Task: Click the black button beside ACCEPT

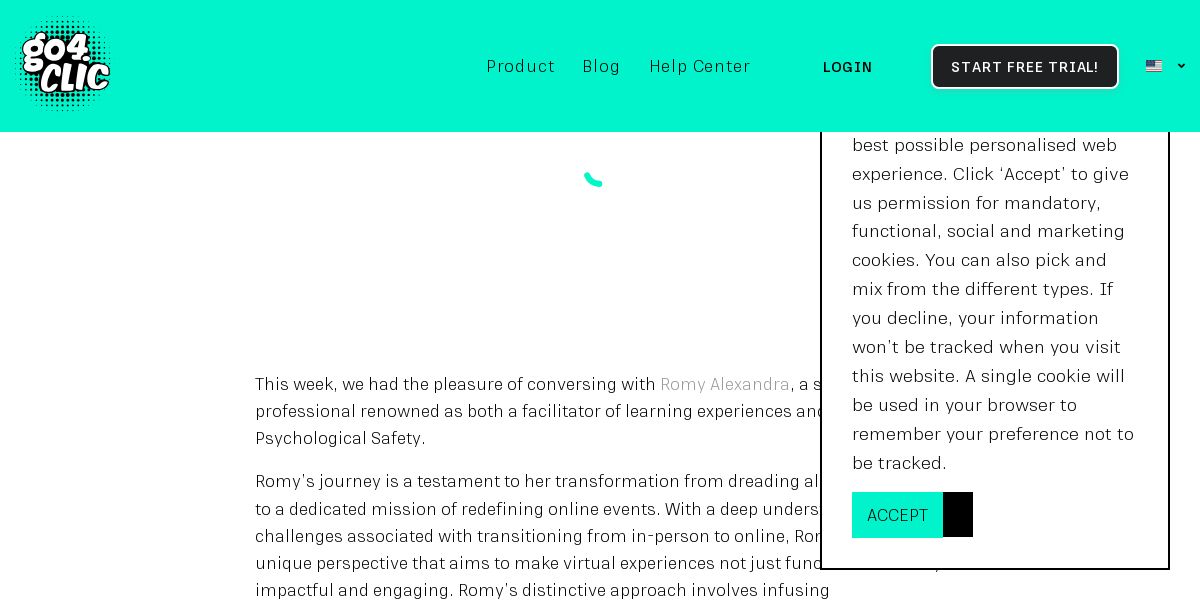Action: tap(958, 515)
